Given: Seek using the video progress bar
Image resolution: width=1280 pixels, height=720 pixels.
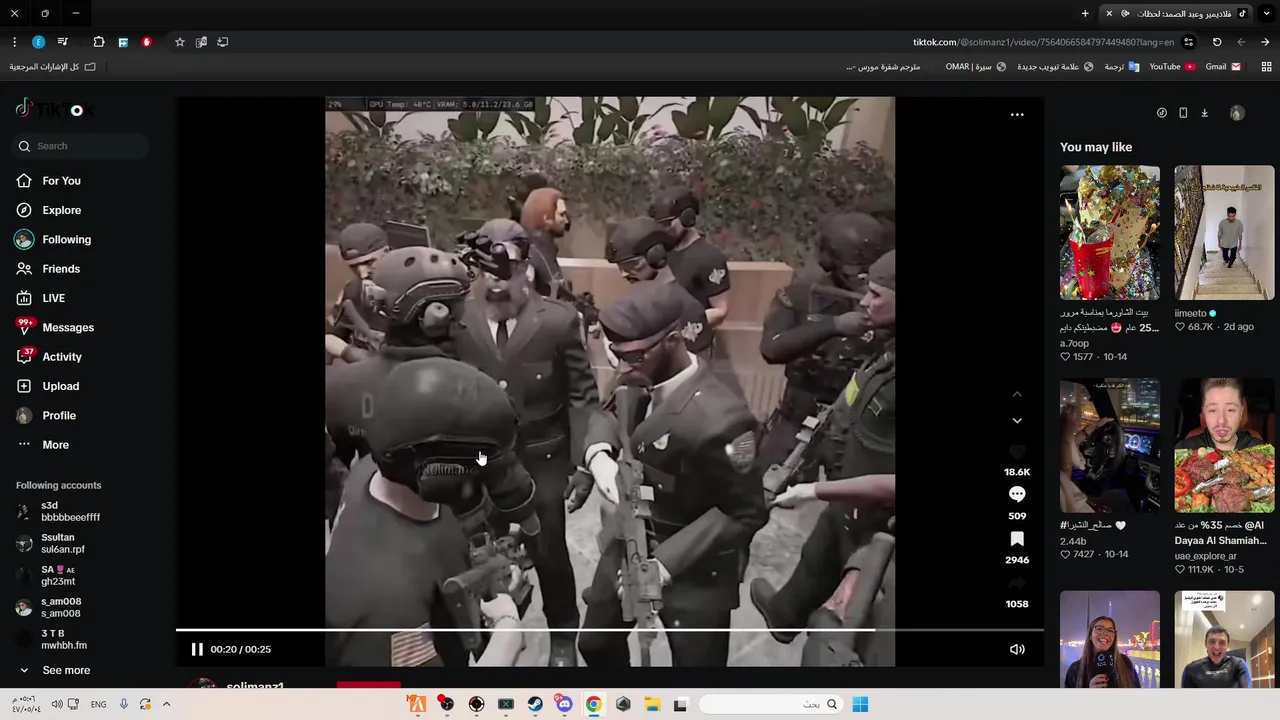Looking at the screenshot, I should [x=610, y=630].
